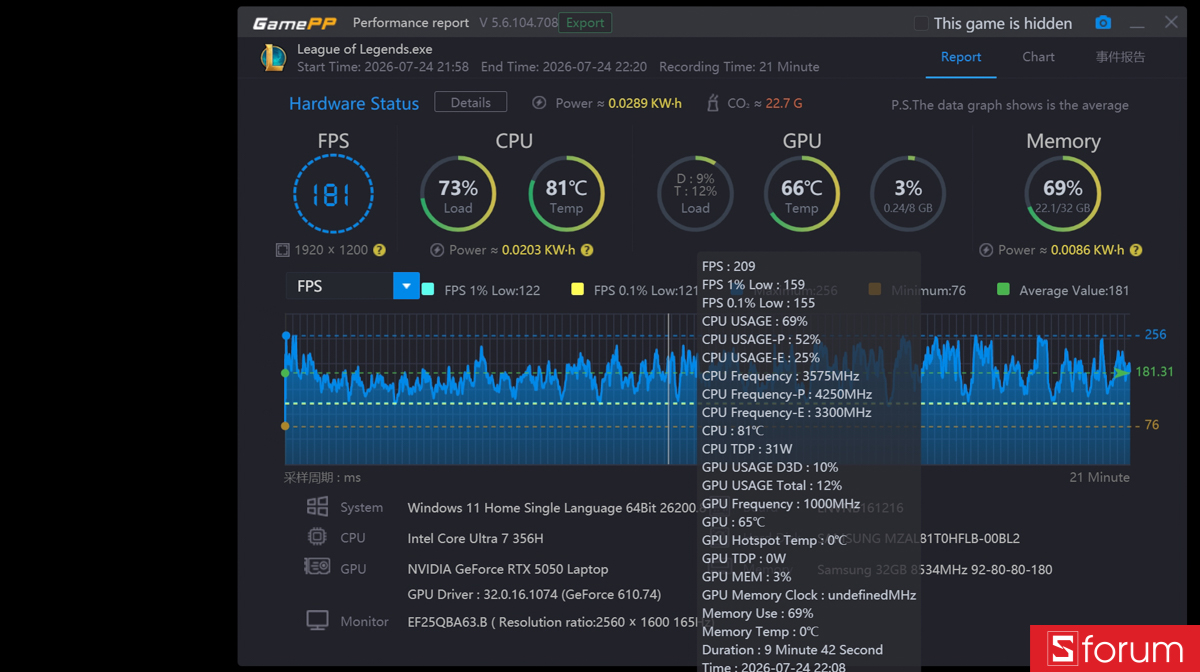This screenshot has height=672, width=1200.
Task: Enable the This game is hidden checkbox
Action: click(x=921, y=23)
